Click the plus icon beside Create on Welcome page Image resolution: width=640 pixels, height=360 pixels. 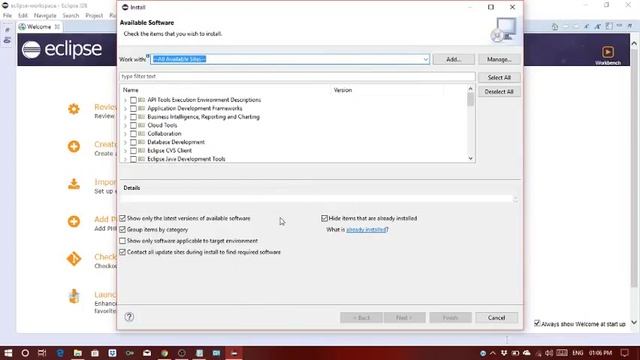pyautogui.click(x=74, y=147)
